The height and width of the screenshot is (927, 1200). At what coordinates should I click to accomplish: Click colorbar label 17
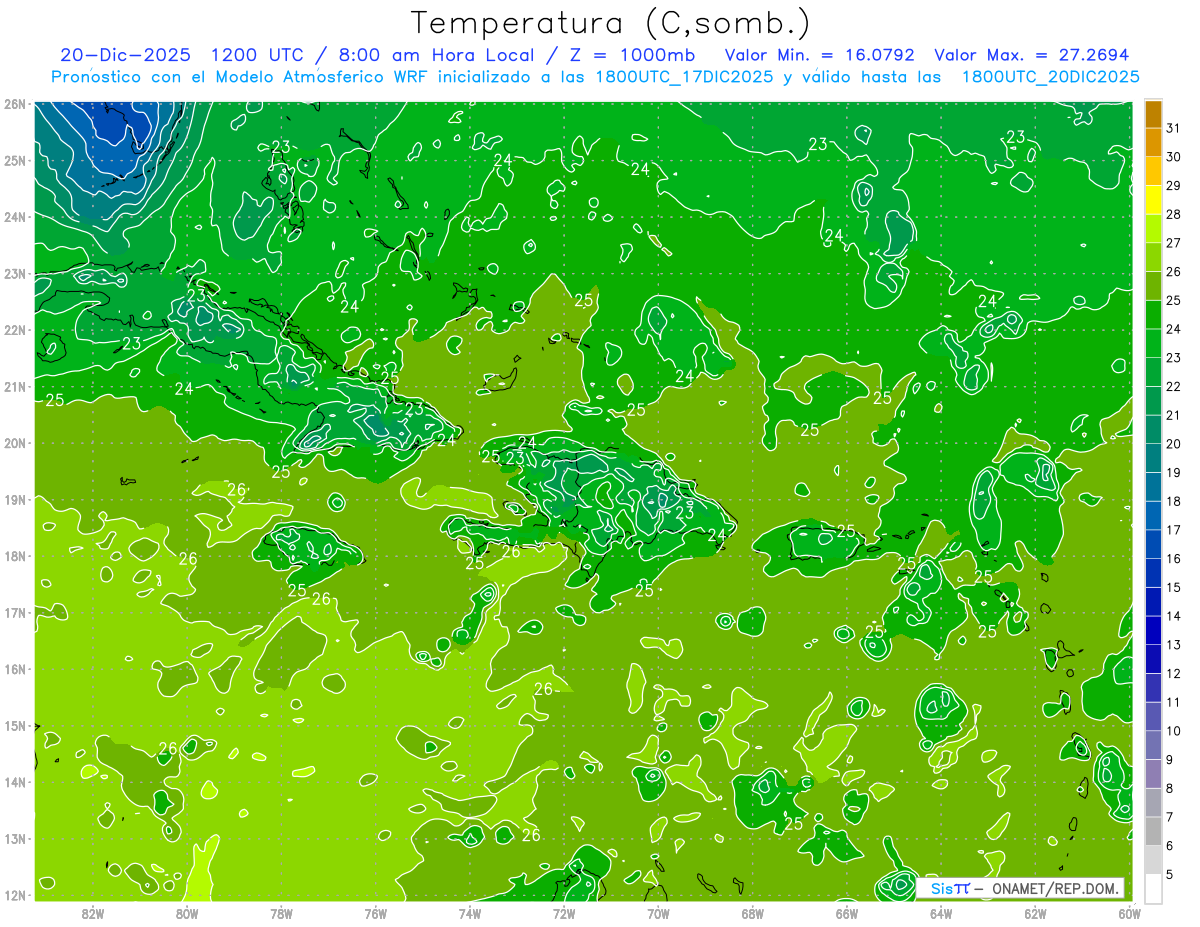point(1174,530)
